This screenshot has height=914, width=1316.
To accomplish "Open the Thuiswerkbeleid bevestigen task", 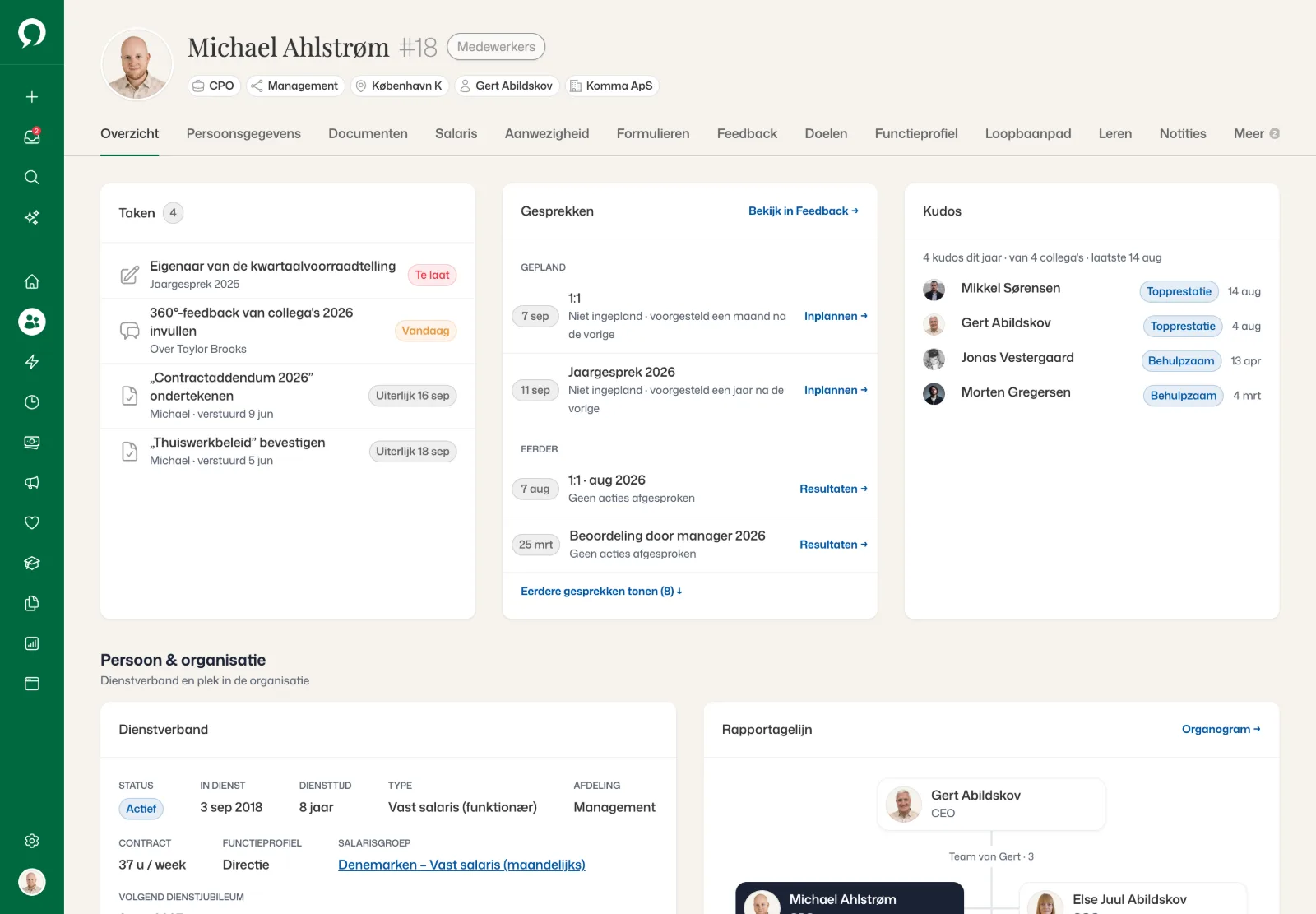I will click(x=287, y=451).
